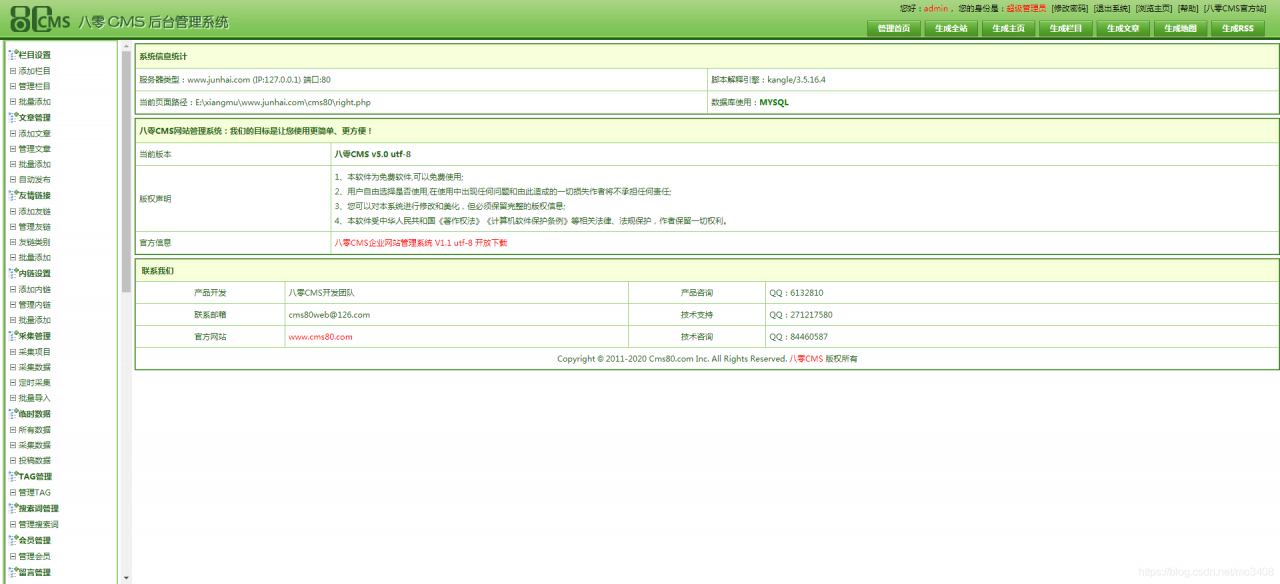Visit the 八零CMS官方站 link
This screenshot has width=1280, height=584.
1234,8
